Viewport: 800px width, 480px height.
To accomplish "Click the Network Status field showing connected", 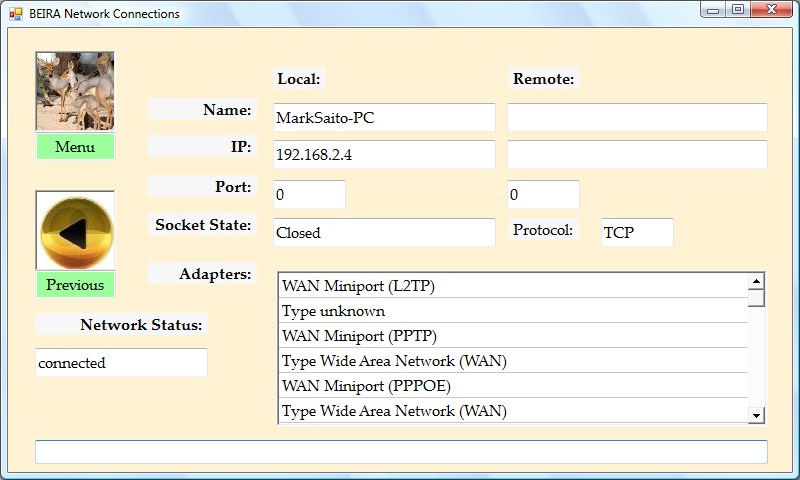I will [x=121, y=362].
